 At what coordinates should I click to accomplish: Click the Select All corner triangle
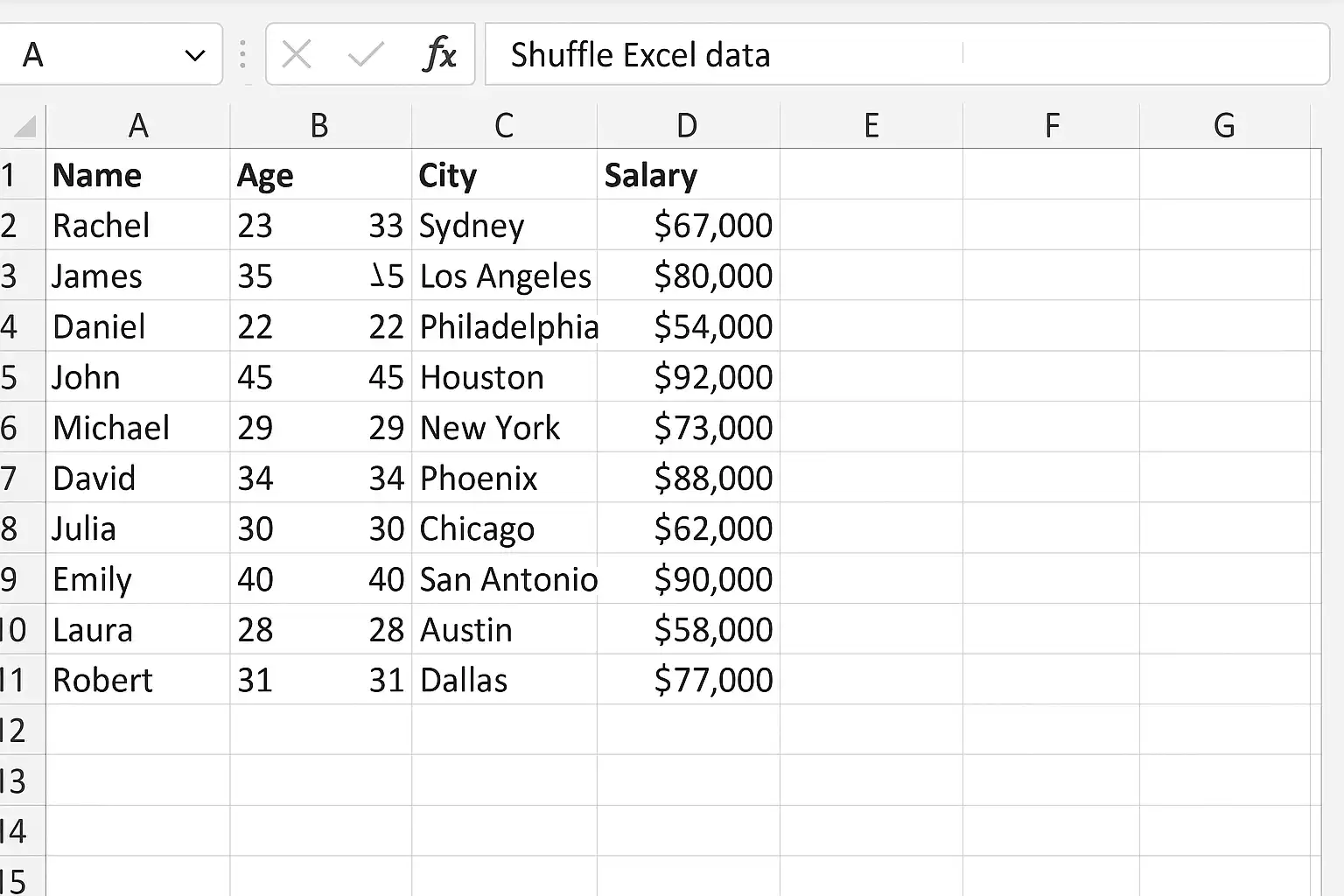click(x=25, y=127)
